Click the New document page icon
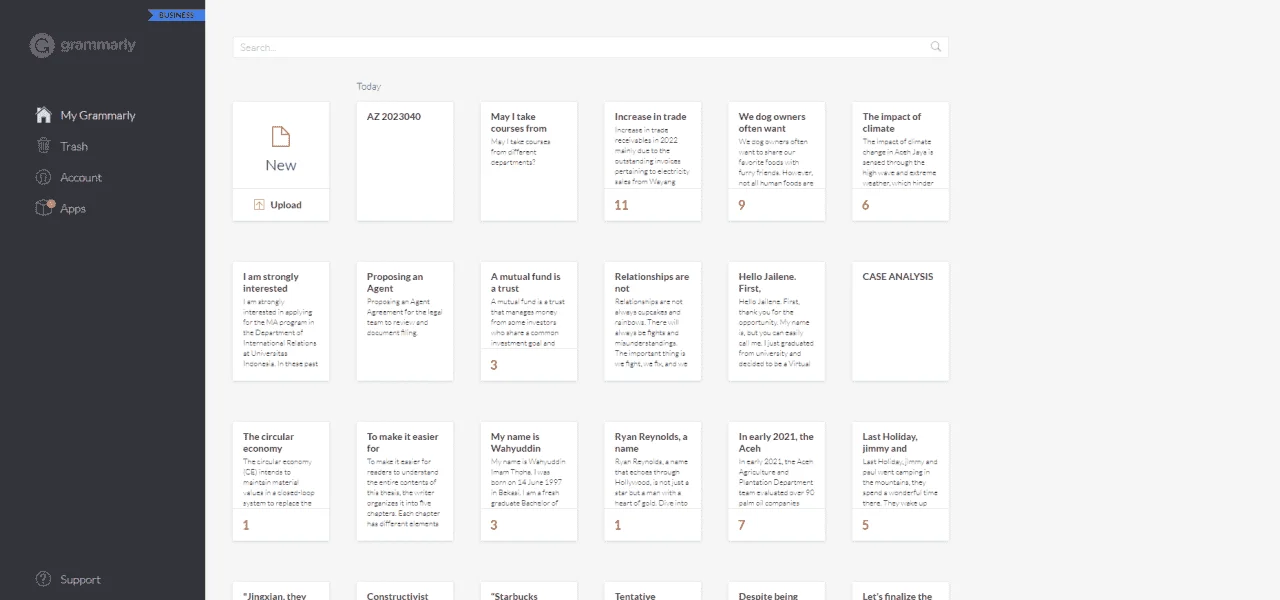Image resolution: width=1280 pixels, height=600 pixels. point(281,137)
